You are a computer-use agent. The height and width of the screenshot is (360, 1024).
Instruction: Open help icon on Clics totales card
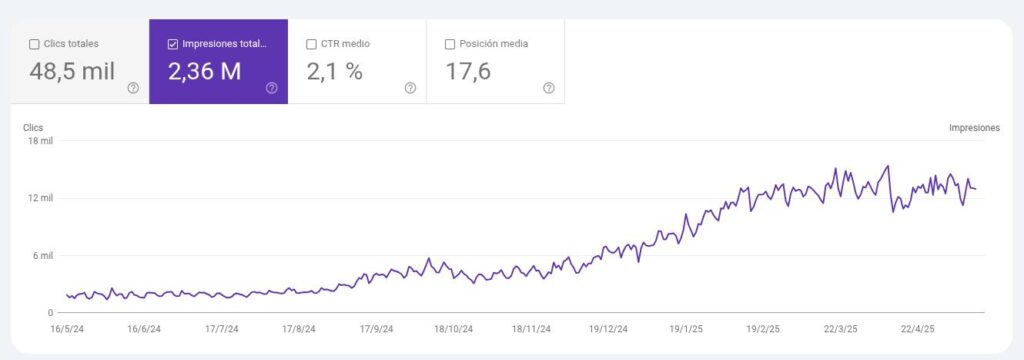click(x=133, y=88)
